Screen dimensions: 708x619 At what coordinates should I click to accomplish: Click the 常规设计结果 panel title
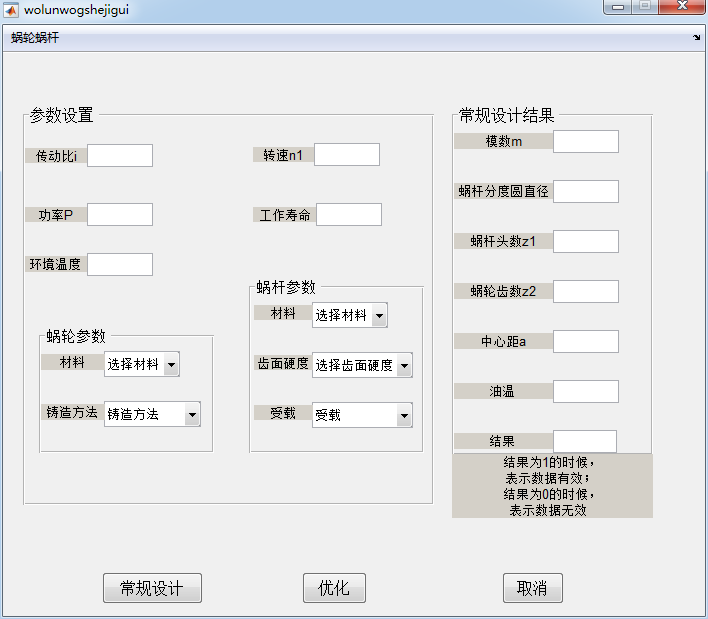507,115
